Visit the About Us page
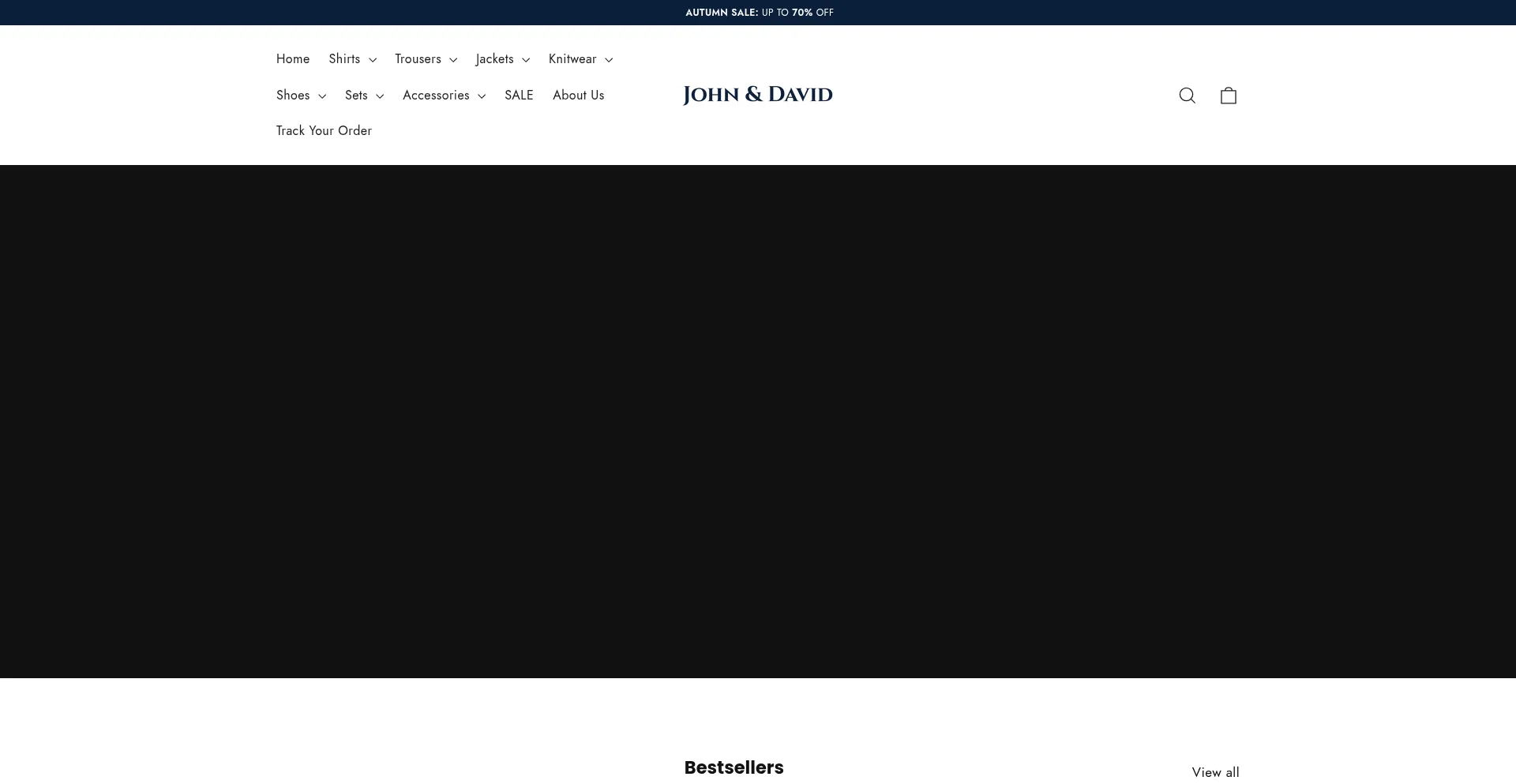Viewport: 1516px width, 784px height. point(578,96)
